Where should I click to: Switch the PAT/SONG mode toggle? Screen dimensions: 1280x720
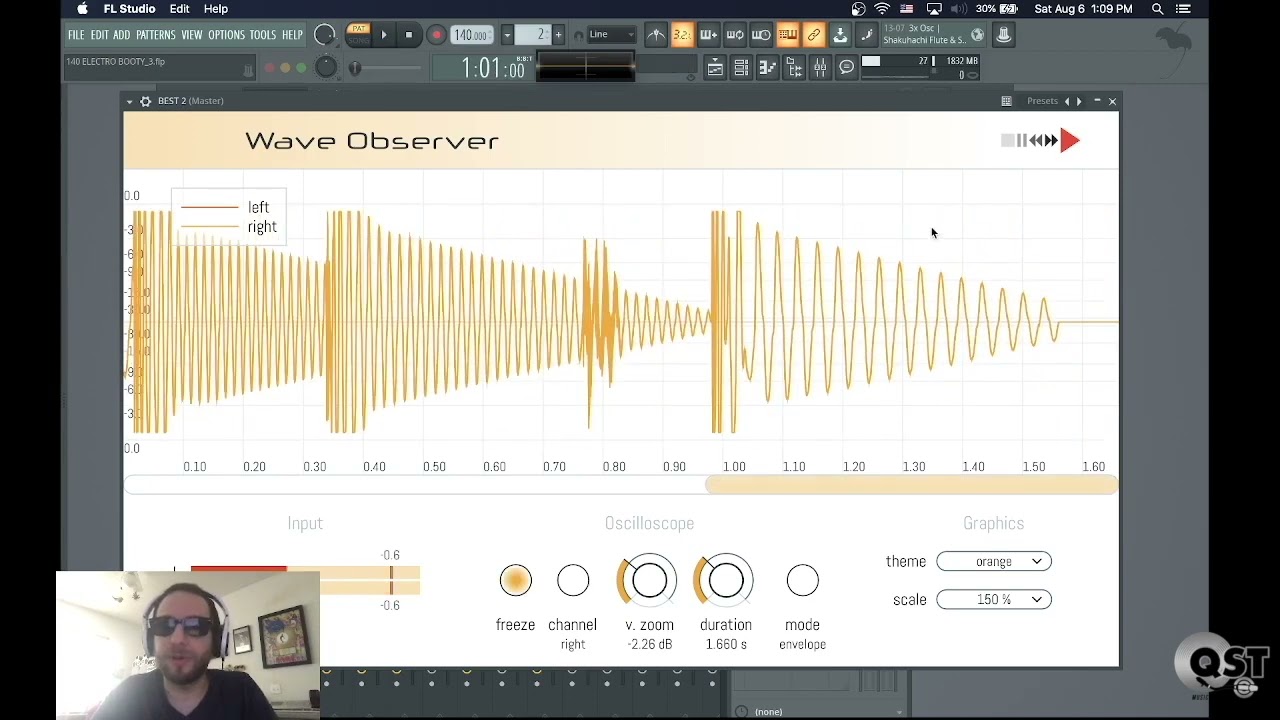(358, 35)
